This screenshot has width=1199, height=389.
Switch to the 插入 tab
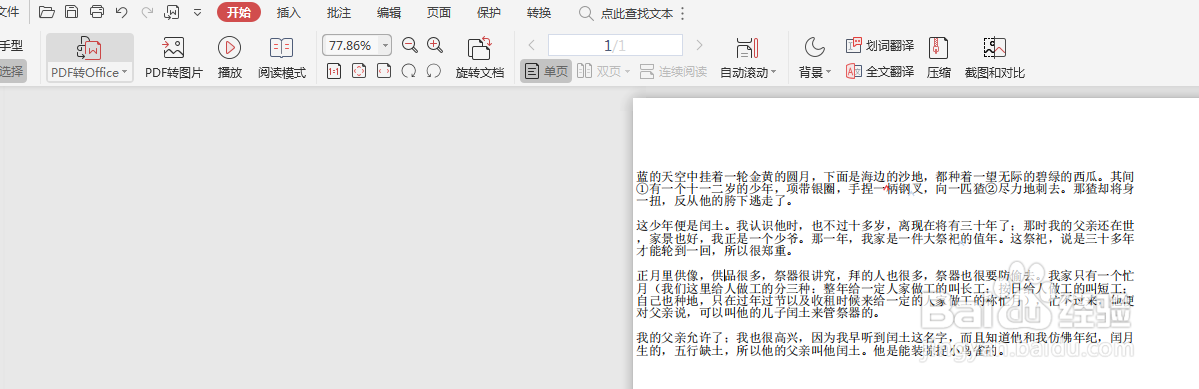pyautogui.click(x=288, y=13)
